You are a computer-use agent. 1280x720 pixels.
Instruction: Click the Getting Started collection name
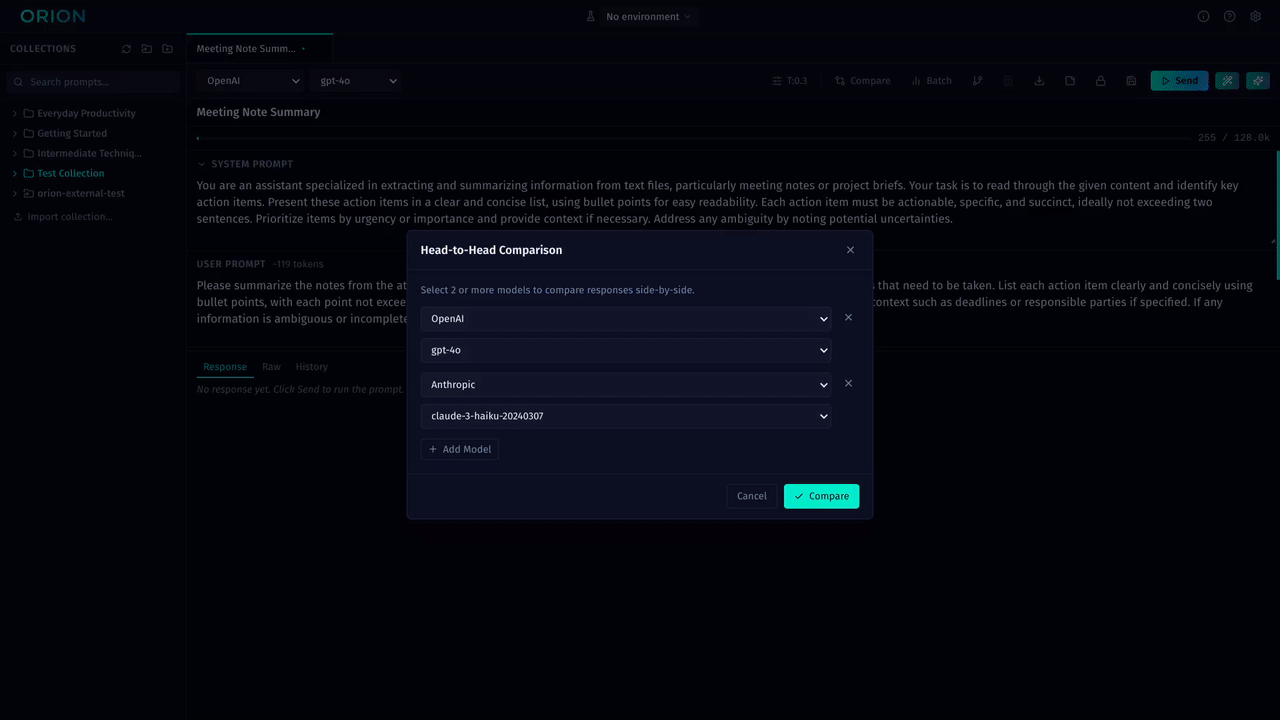tap(72, 134)
